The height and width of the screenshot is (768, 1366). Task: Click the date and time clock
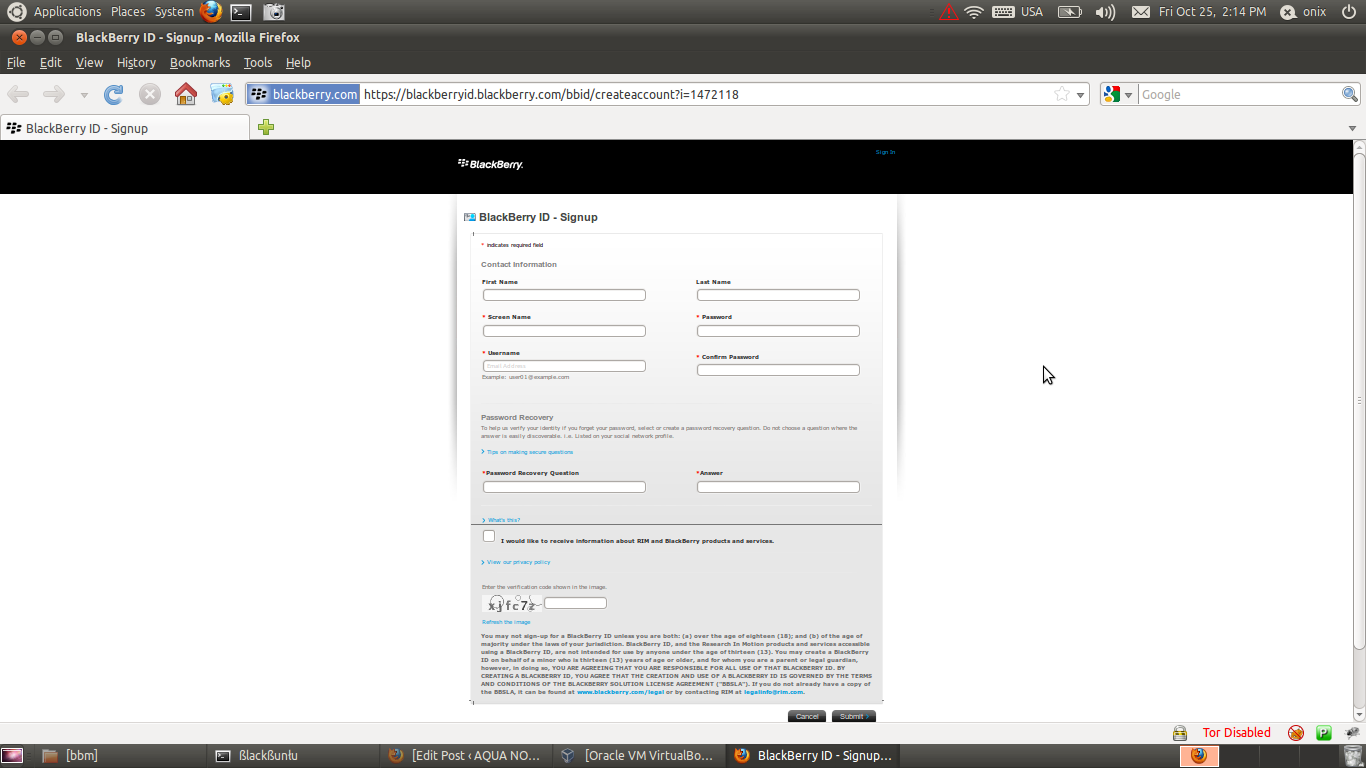click(1212, 12)
